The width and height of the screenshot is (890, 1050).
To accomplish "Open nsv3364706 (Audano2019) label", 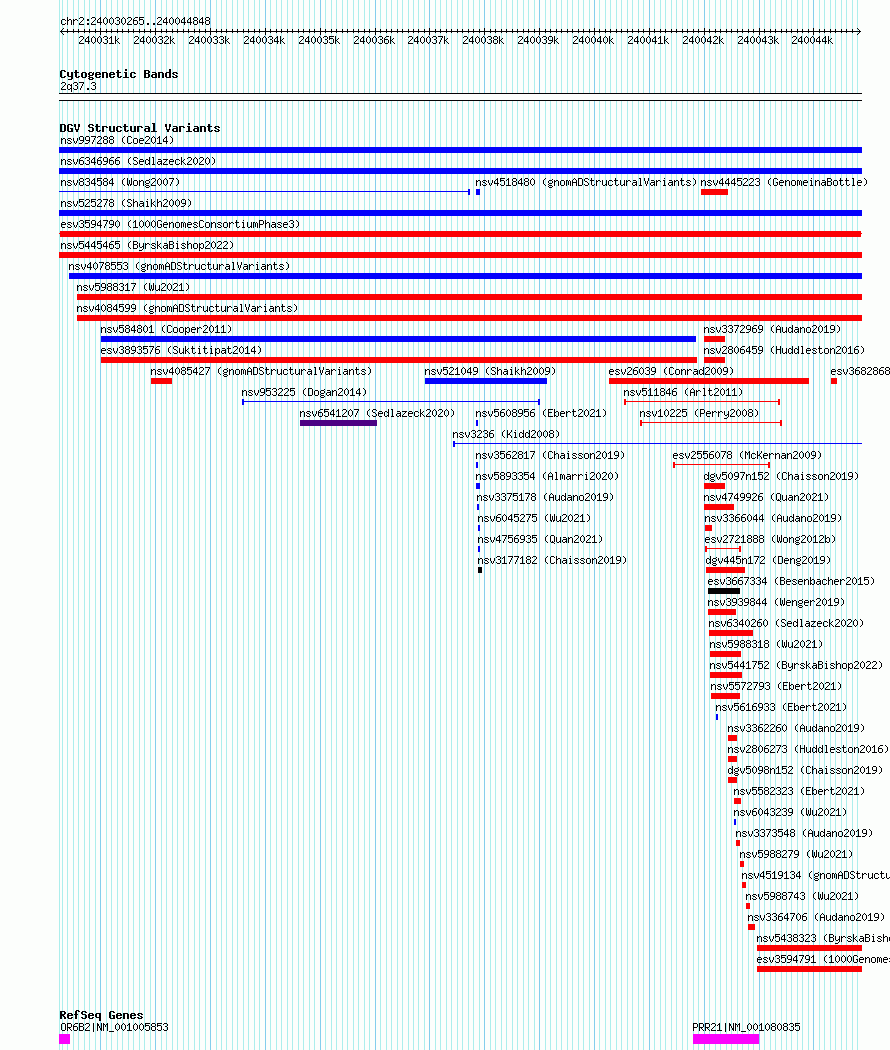I will tap(816, 917).
